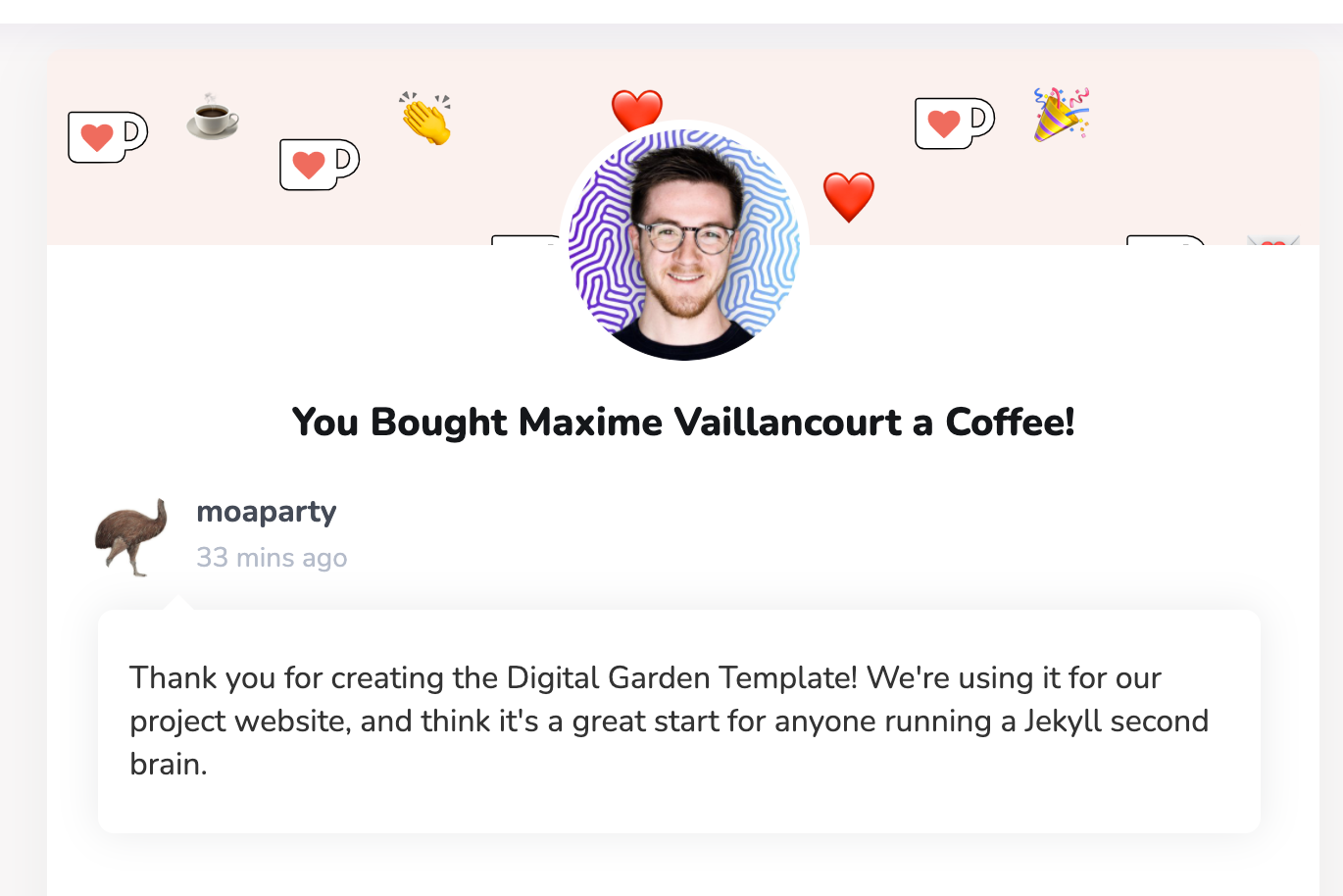Screen dimensions: 1343x896
Task: Open the moaparty username link
Action: point(267,512)
